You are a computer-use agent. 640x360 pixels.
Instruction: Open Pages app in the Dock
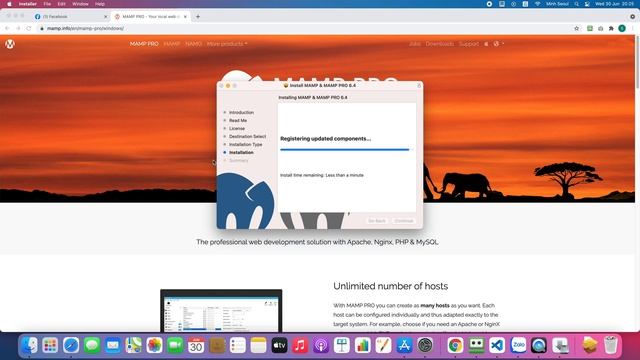pos(383,345)
